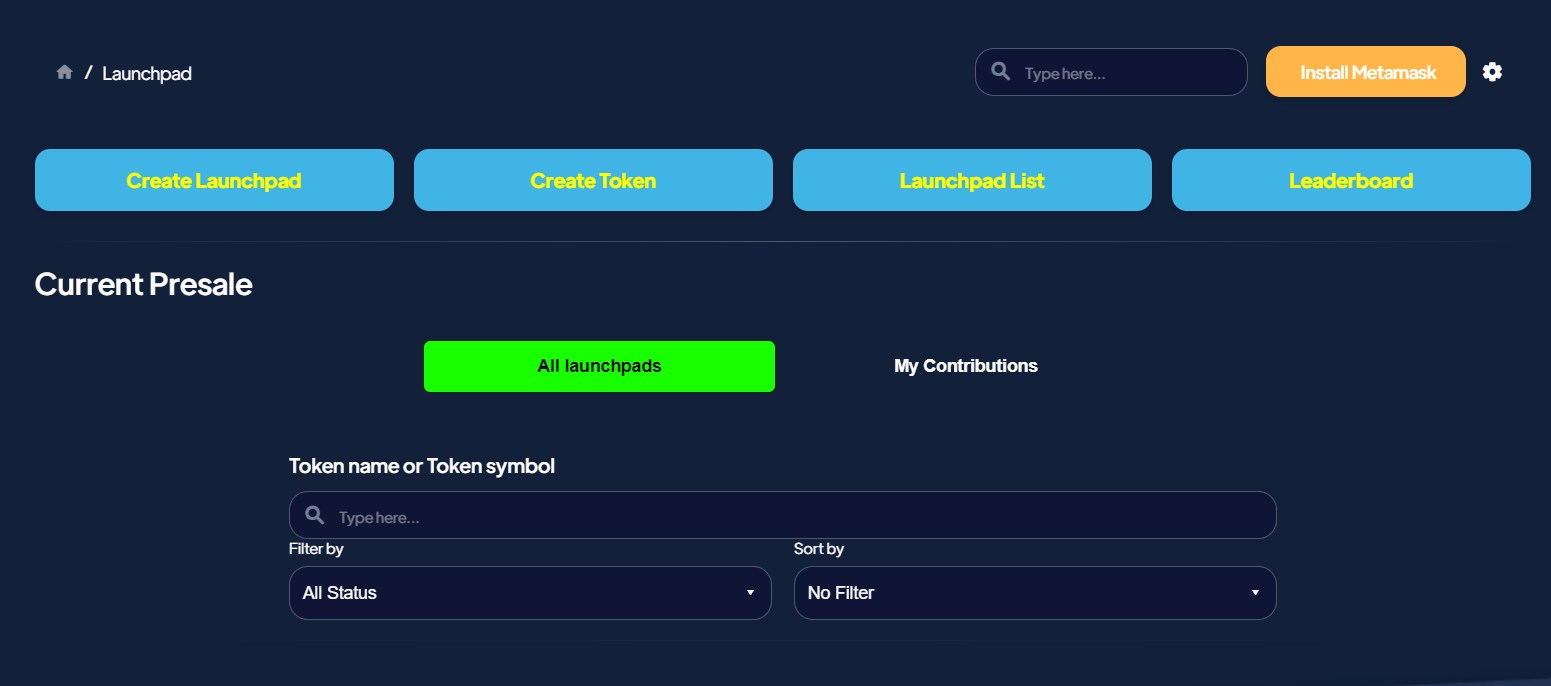Click magnifier icon in token search field

(x=314, y=515)
